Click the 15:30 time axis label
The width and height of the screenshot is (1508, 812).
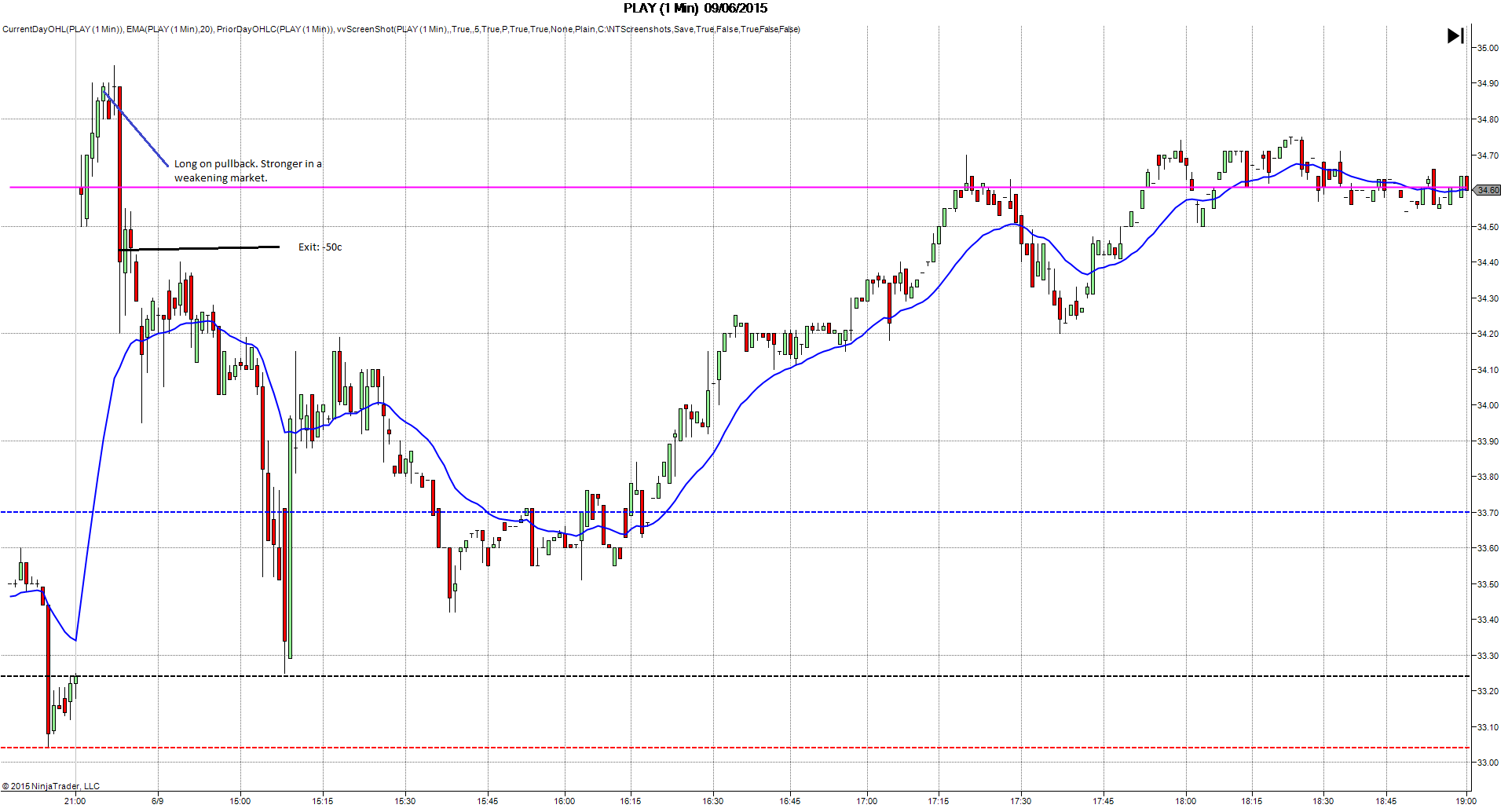click(x=405, y=801)
